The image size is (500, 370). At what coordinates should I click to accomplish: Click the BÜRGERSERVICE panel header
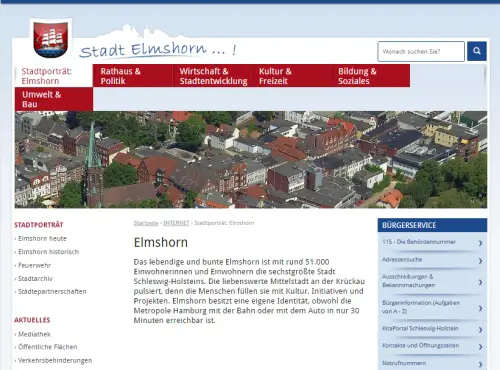pyautogui.click(x=432, y=225)
